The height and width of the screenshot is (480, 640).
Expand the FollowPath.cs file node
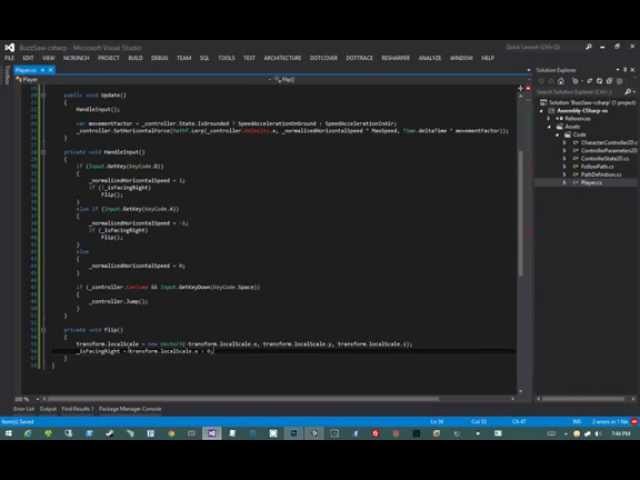[565, 167]
